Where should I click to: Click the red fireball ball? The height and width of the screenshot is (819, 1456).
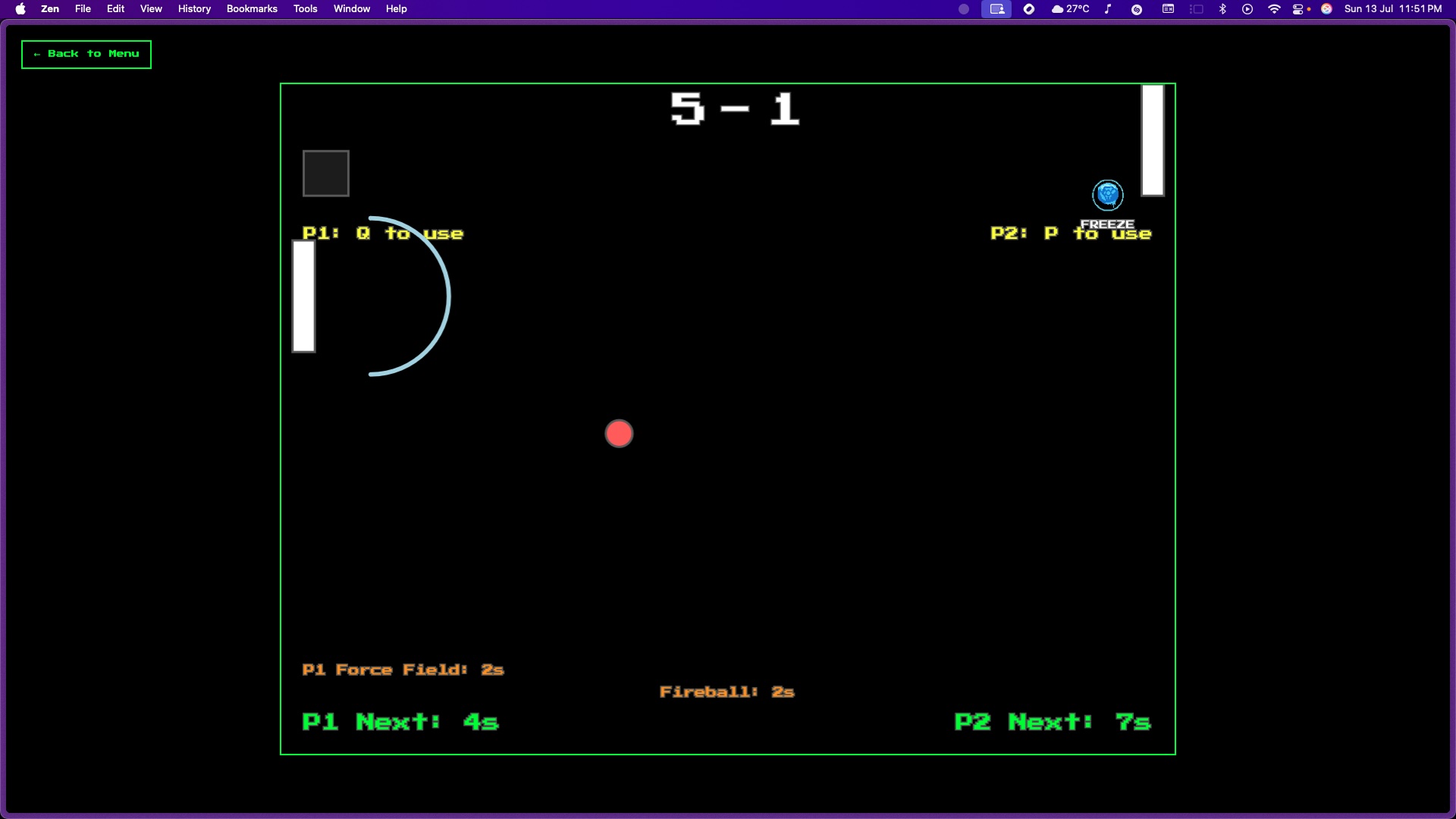tap(619, 434)
